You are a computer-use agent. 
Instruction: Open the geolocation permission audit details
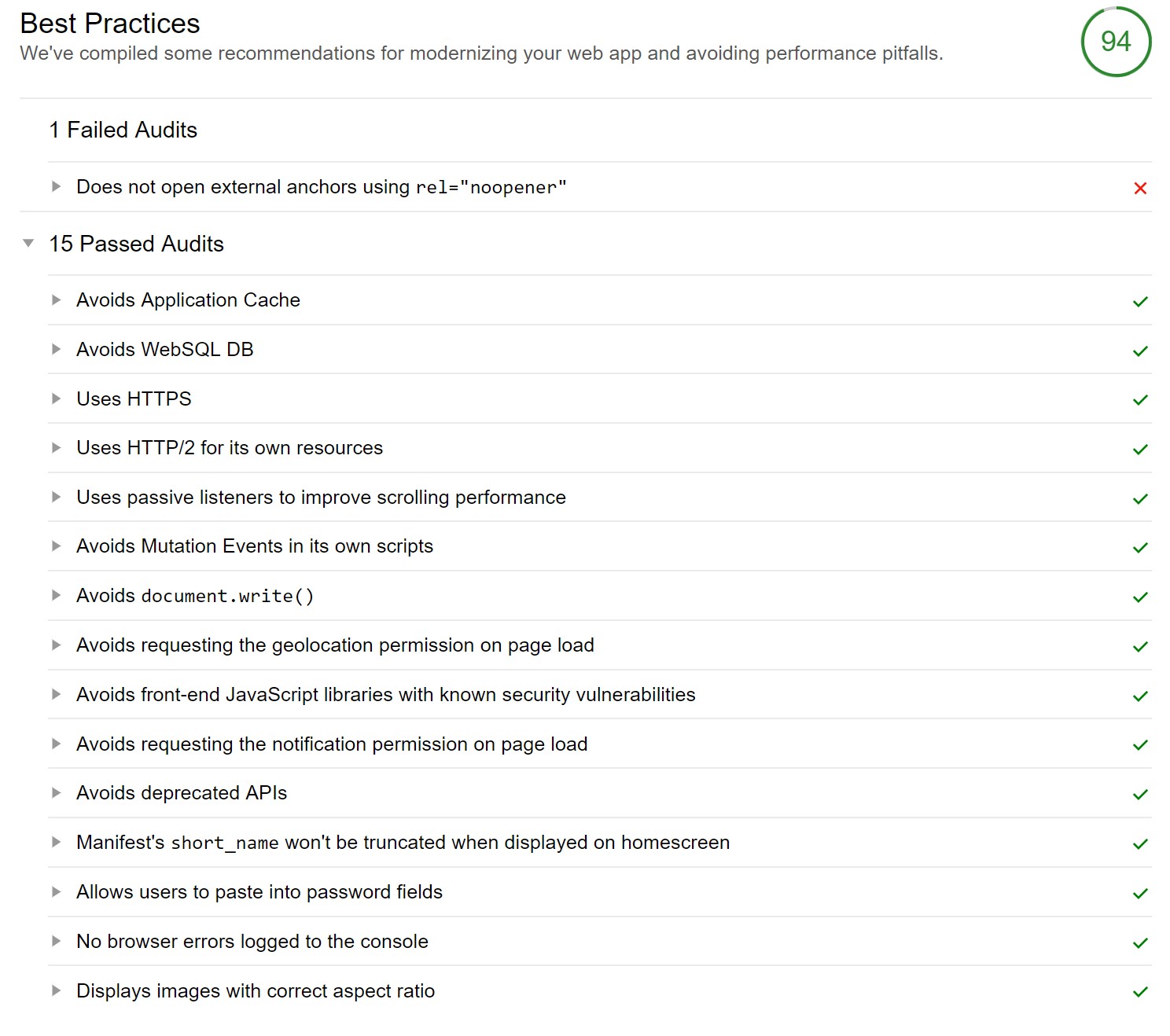click(600, 645)
